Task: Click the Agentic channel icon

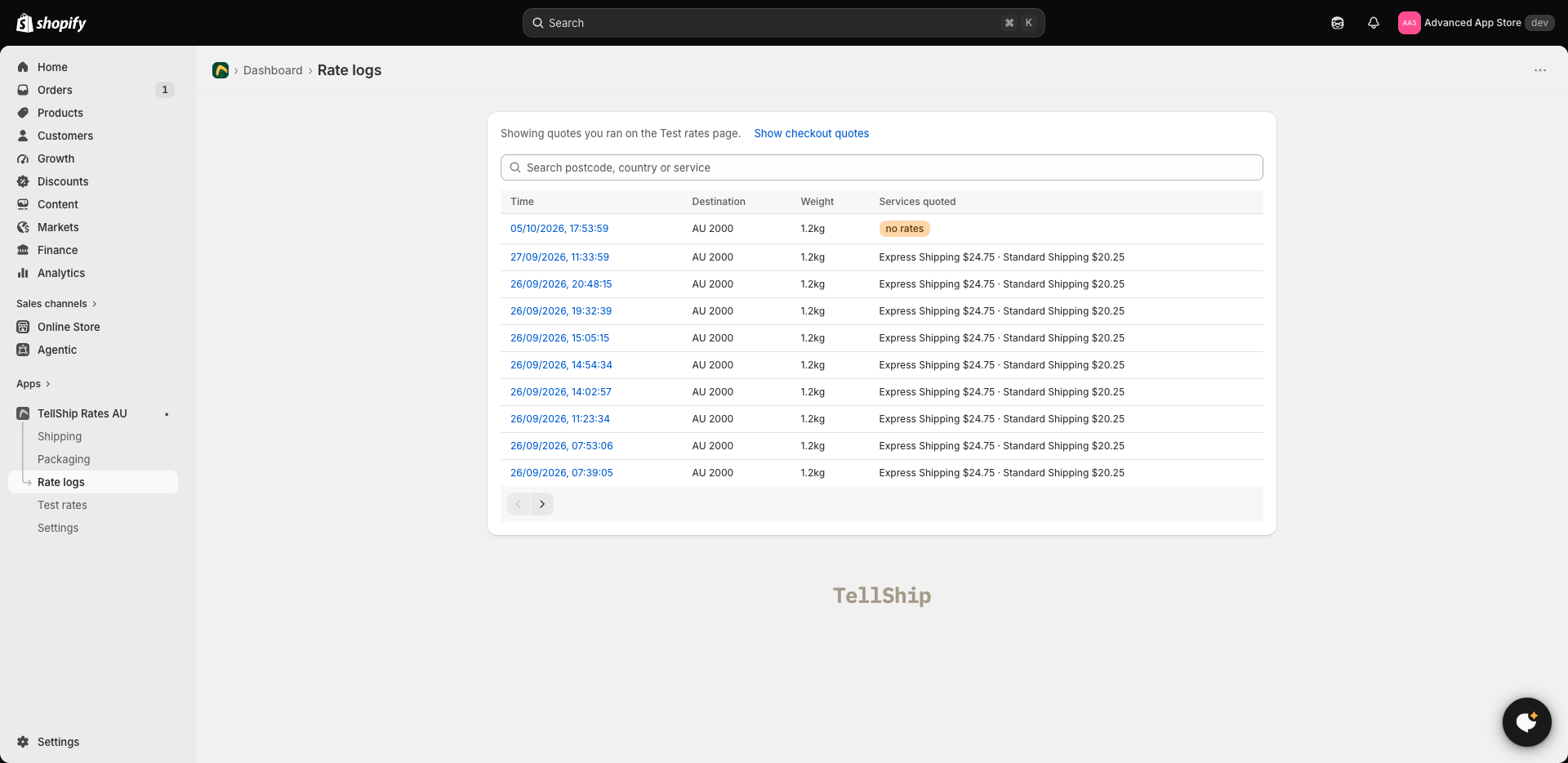Action: [x=23, y=350]
